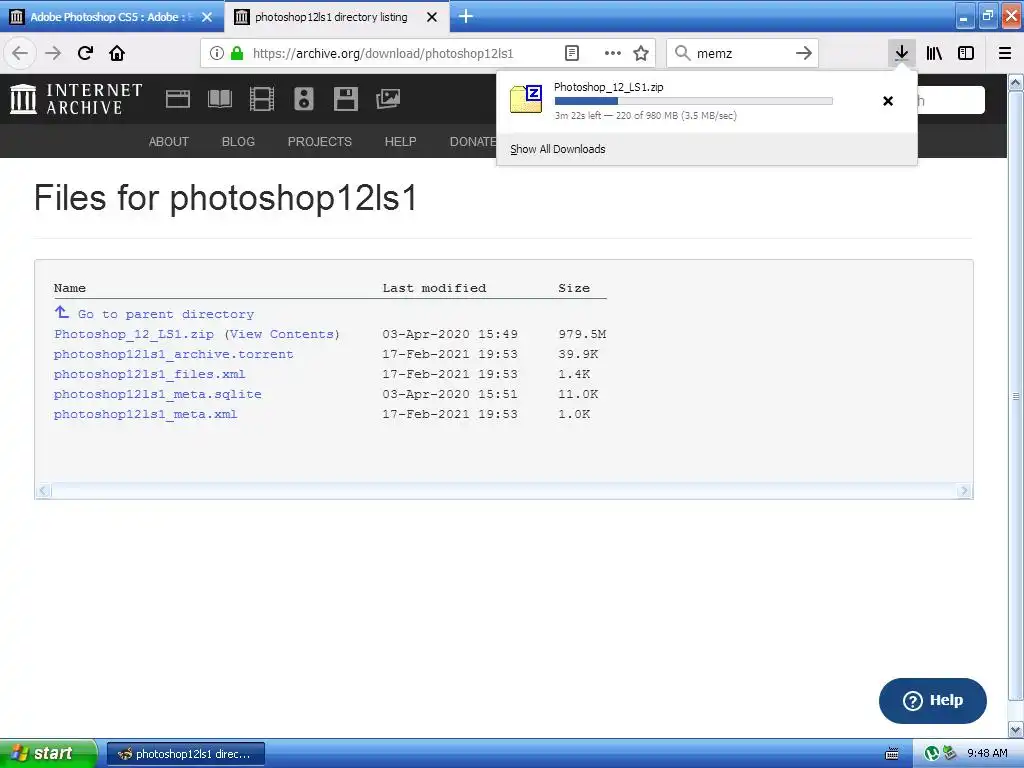
Task: Open photoshop12ls1_meta.sqlite link
Action: [x=157, y=394]
